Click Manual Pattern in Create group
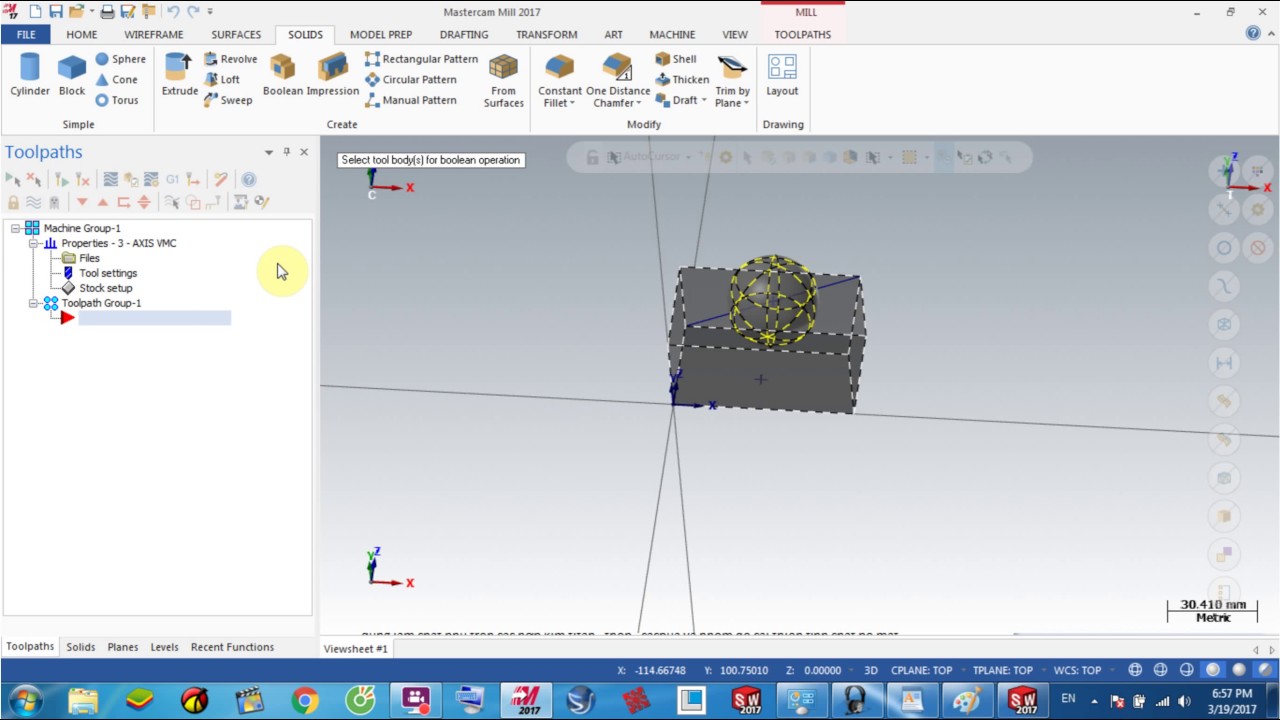1280x720 pixels. coord(411,100)
